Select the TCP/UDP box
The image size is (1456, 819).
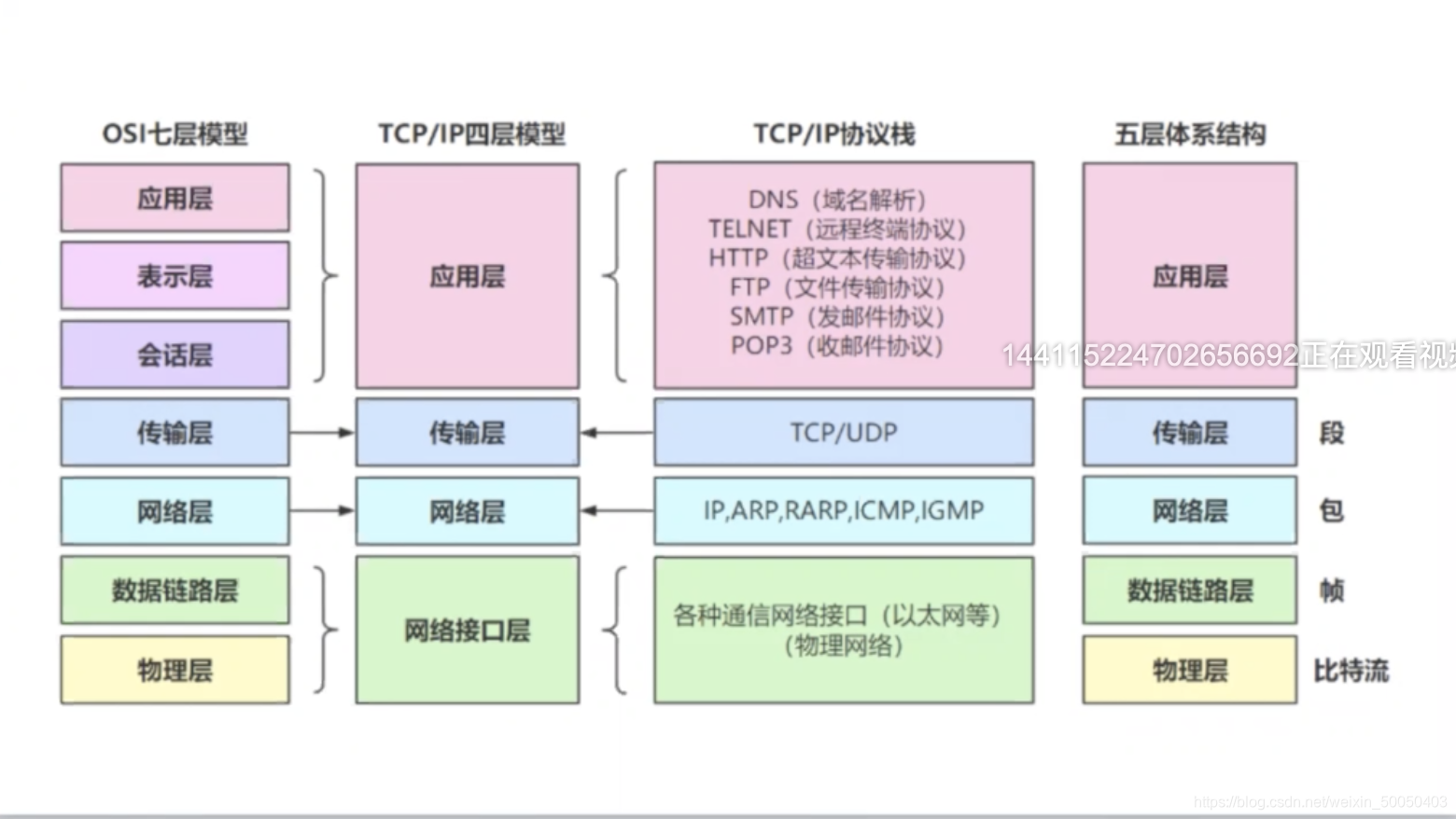[x=844, y=432]
